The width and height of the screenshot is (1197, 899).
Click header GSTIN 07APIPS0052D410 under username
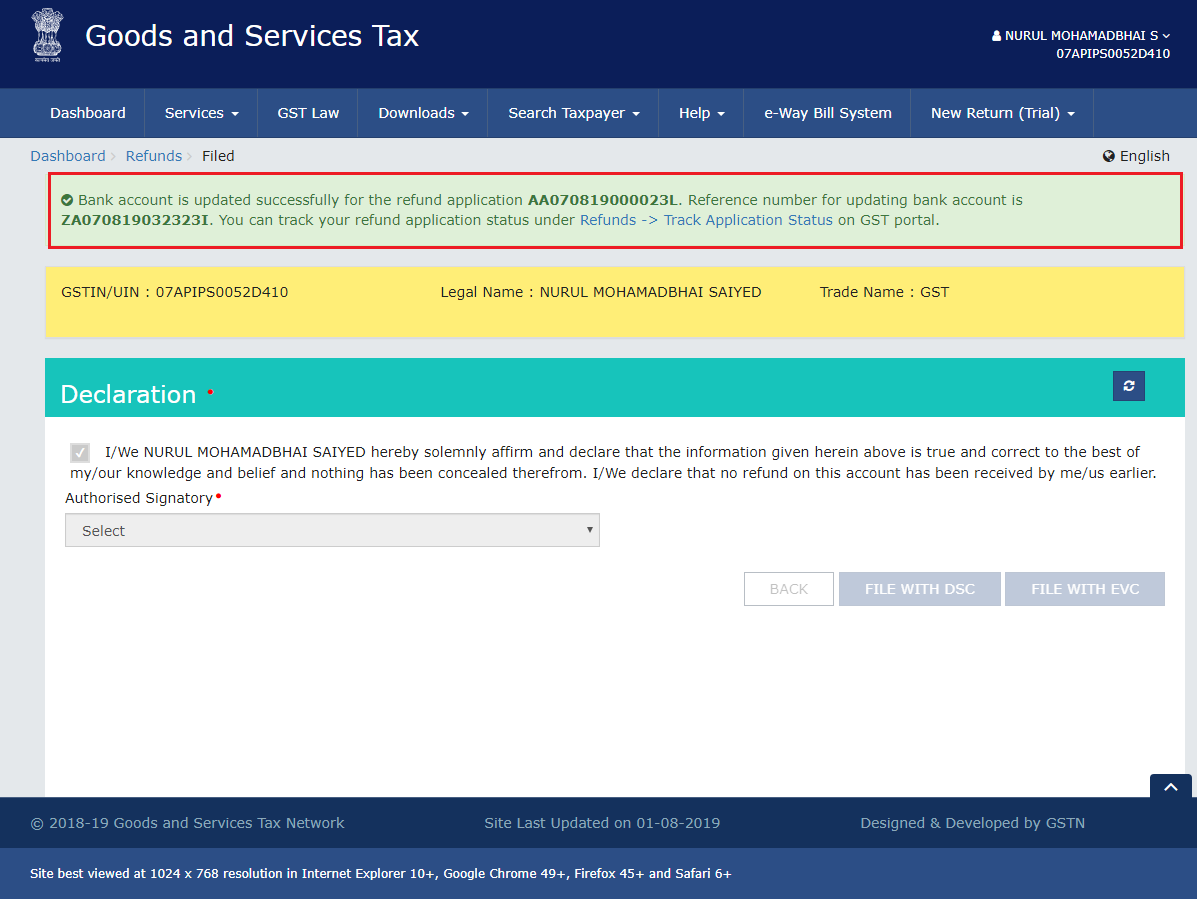[1112, 53]
